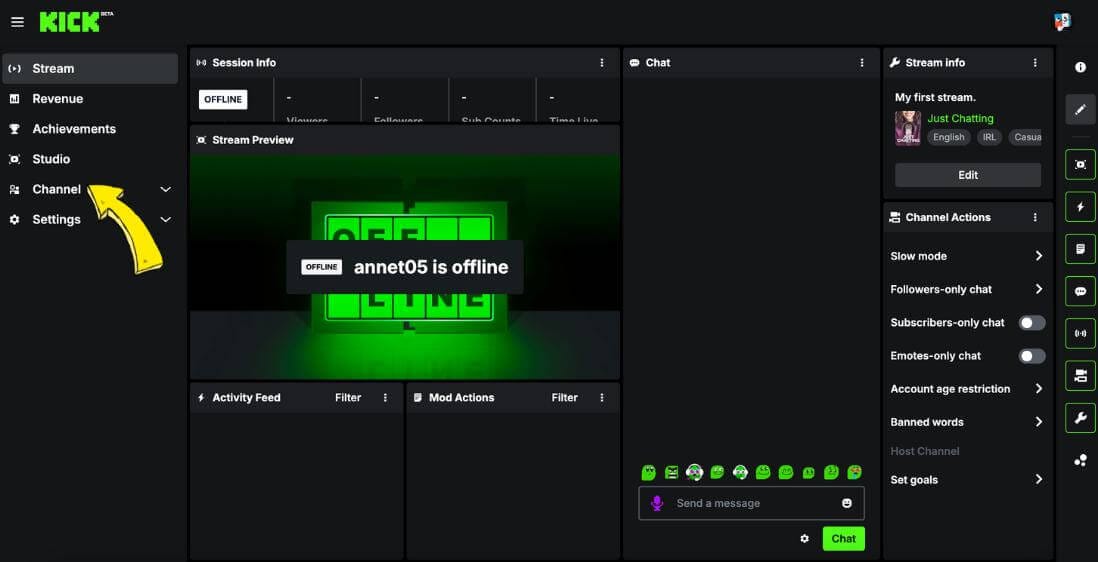The width and height of the screenshot is (1098, 562).
Task: Click the green Chat send button
Action: point(843,539)
